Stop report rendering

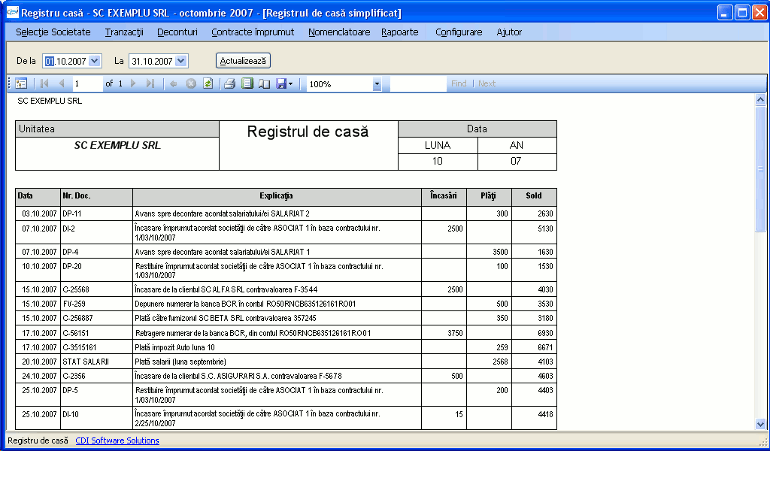pos(191,84)
